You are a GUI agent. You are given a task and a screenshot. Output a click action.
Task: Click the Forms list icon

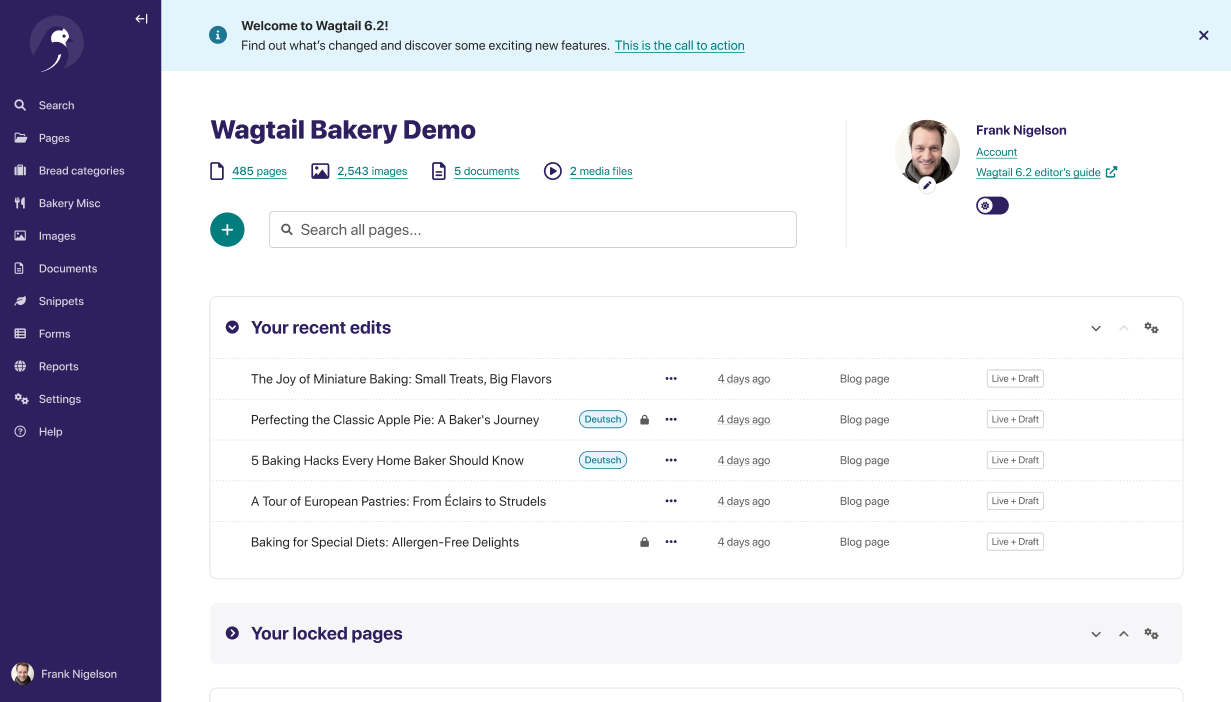[20, 334]
